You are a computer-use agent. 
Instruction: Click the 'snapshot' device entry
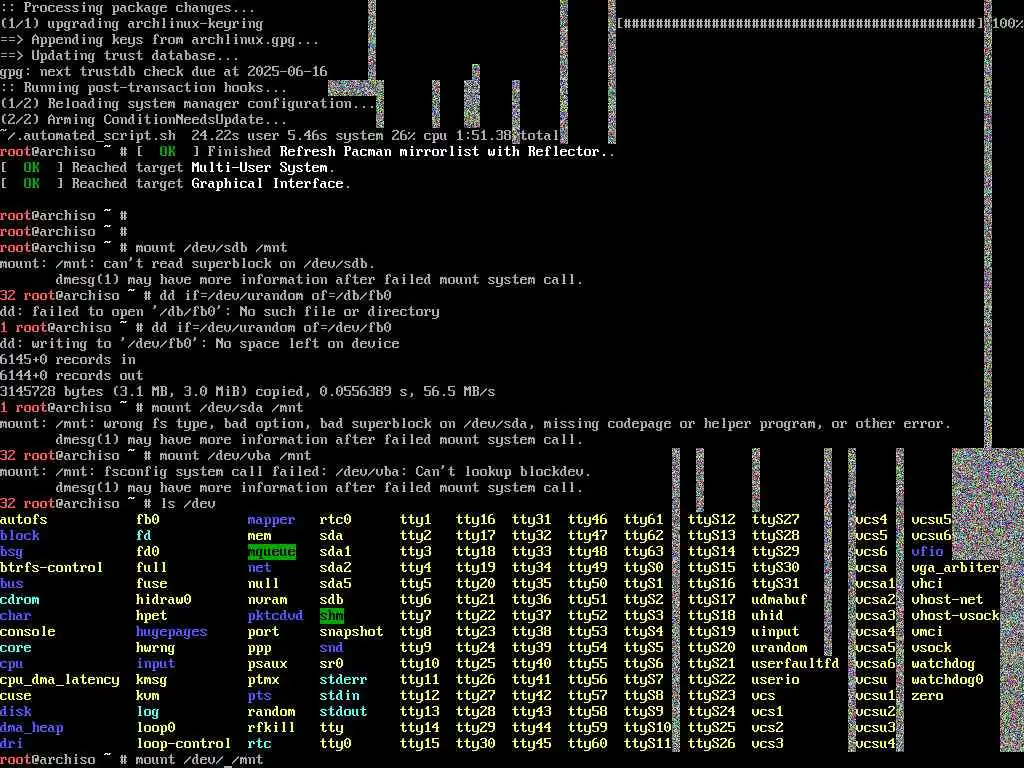click(x=351, y=632)
